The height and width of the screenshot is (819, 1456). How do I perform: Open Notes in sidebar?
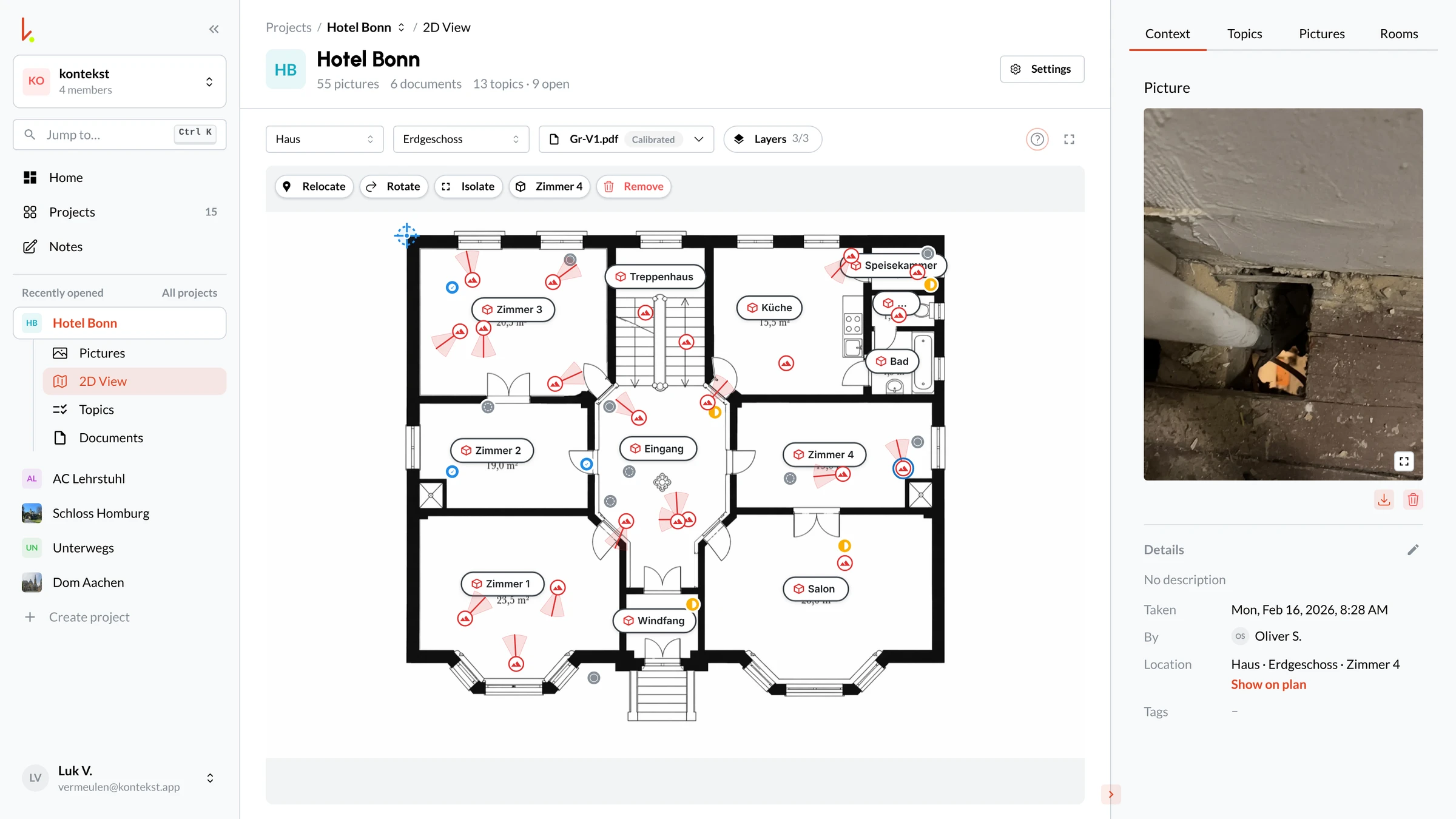[120, 246]
